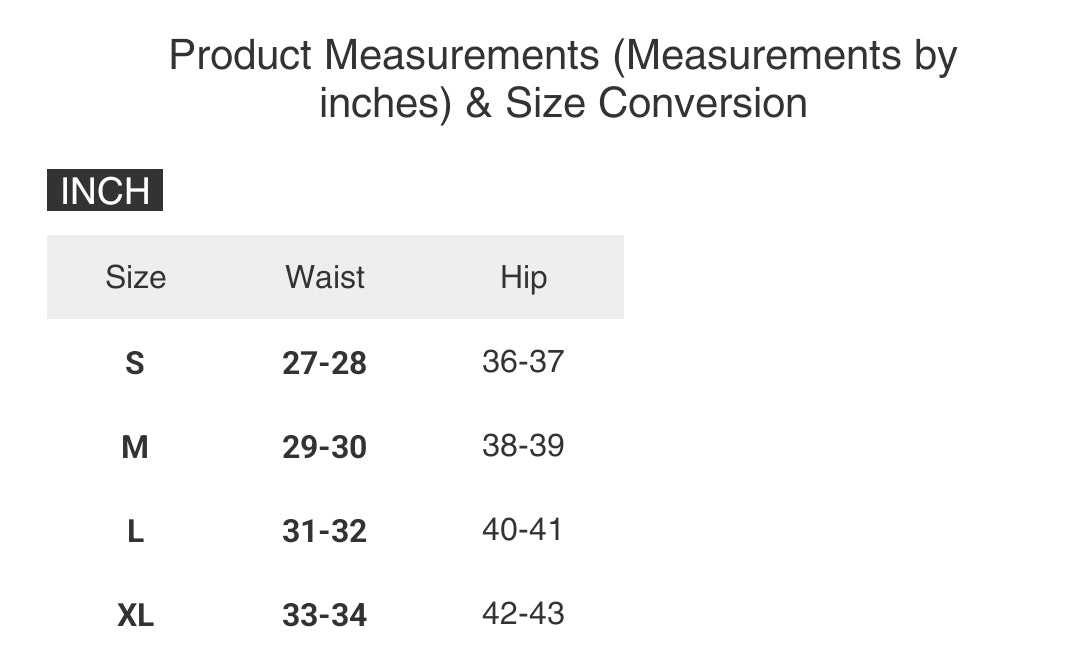Select the XL size row label
The width and height of the screenshot is (1079, 659).
tap(135, 615)
